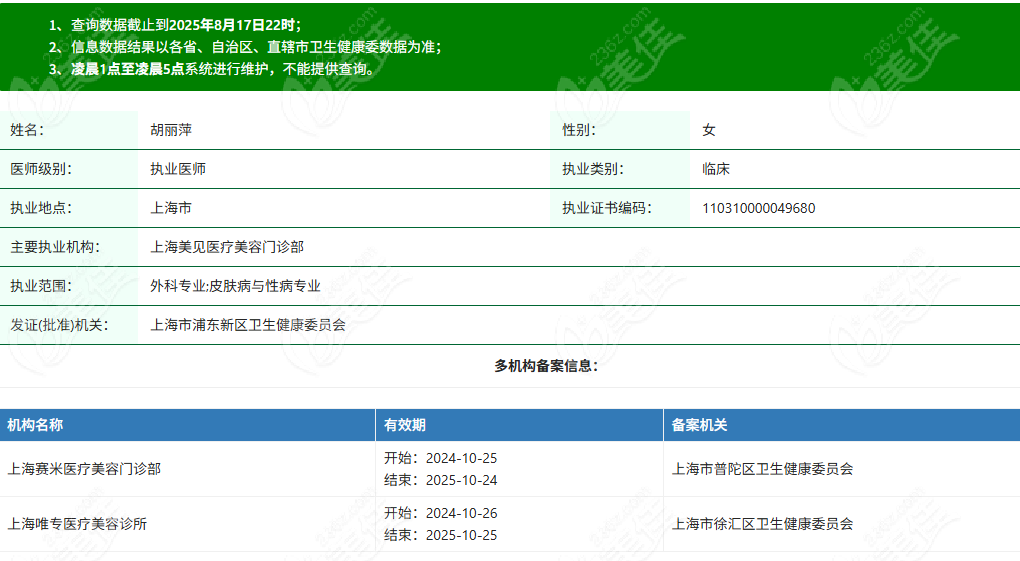The height and width of the screenshot is (561, 1020).
Task: Select the scope 外科专业;皮肤病与性病专业
Action: click(x=235, y=286)
